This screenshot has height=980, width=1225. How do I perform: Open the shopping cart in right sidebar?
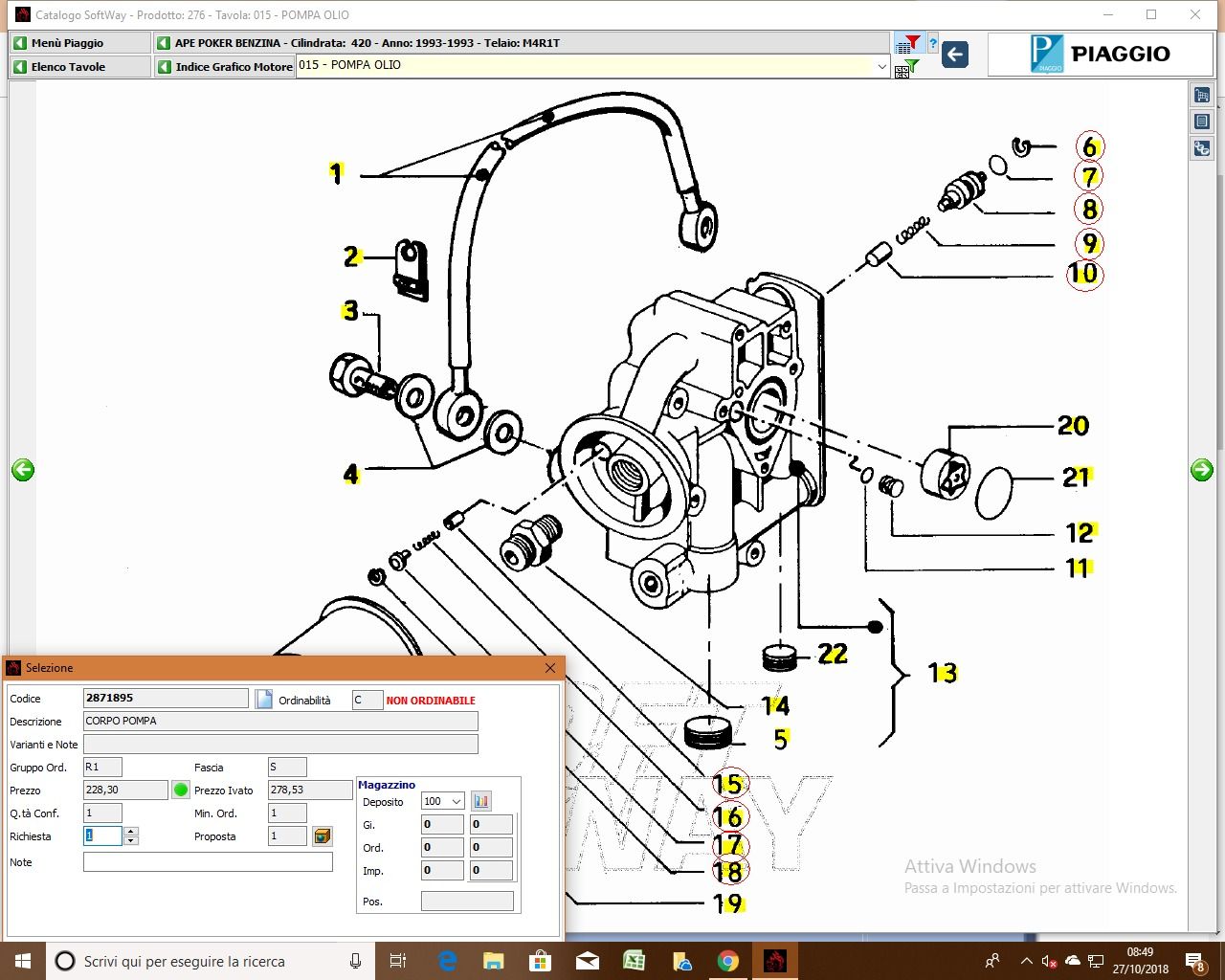(1202, 95)
